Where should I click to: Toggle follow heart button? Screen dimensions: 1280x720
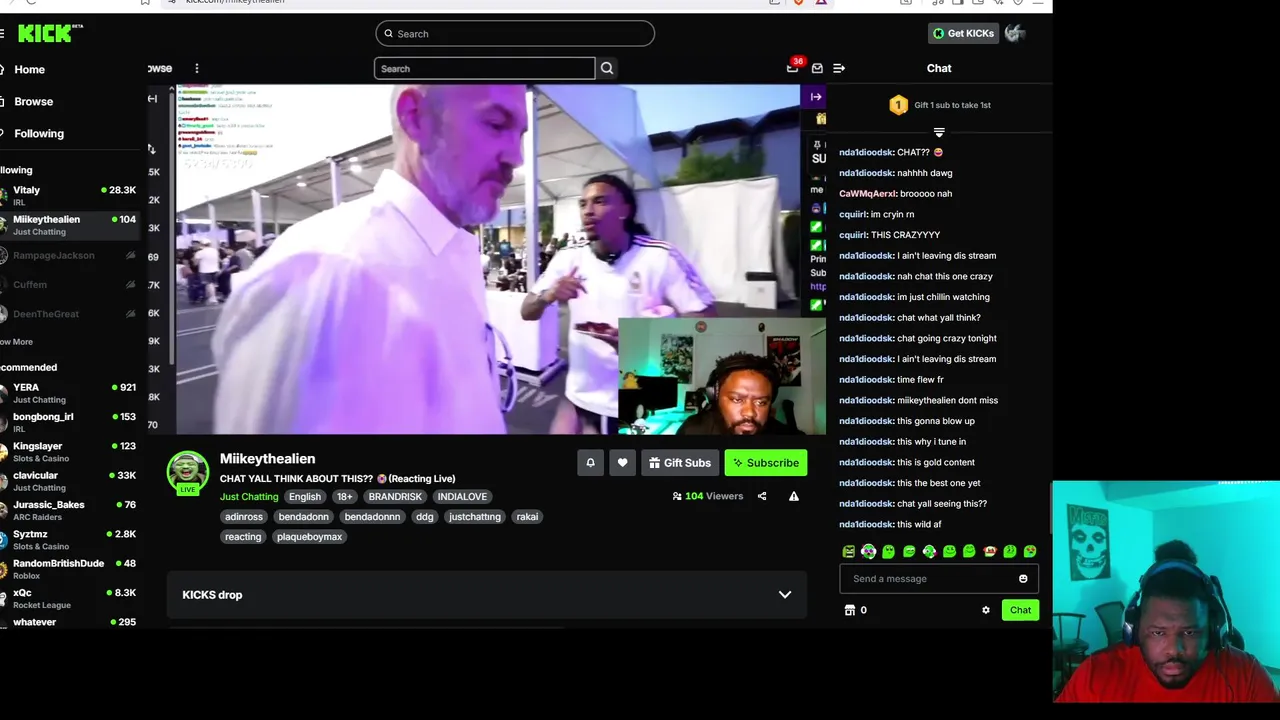coord(622,463)
